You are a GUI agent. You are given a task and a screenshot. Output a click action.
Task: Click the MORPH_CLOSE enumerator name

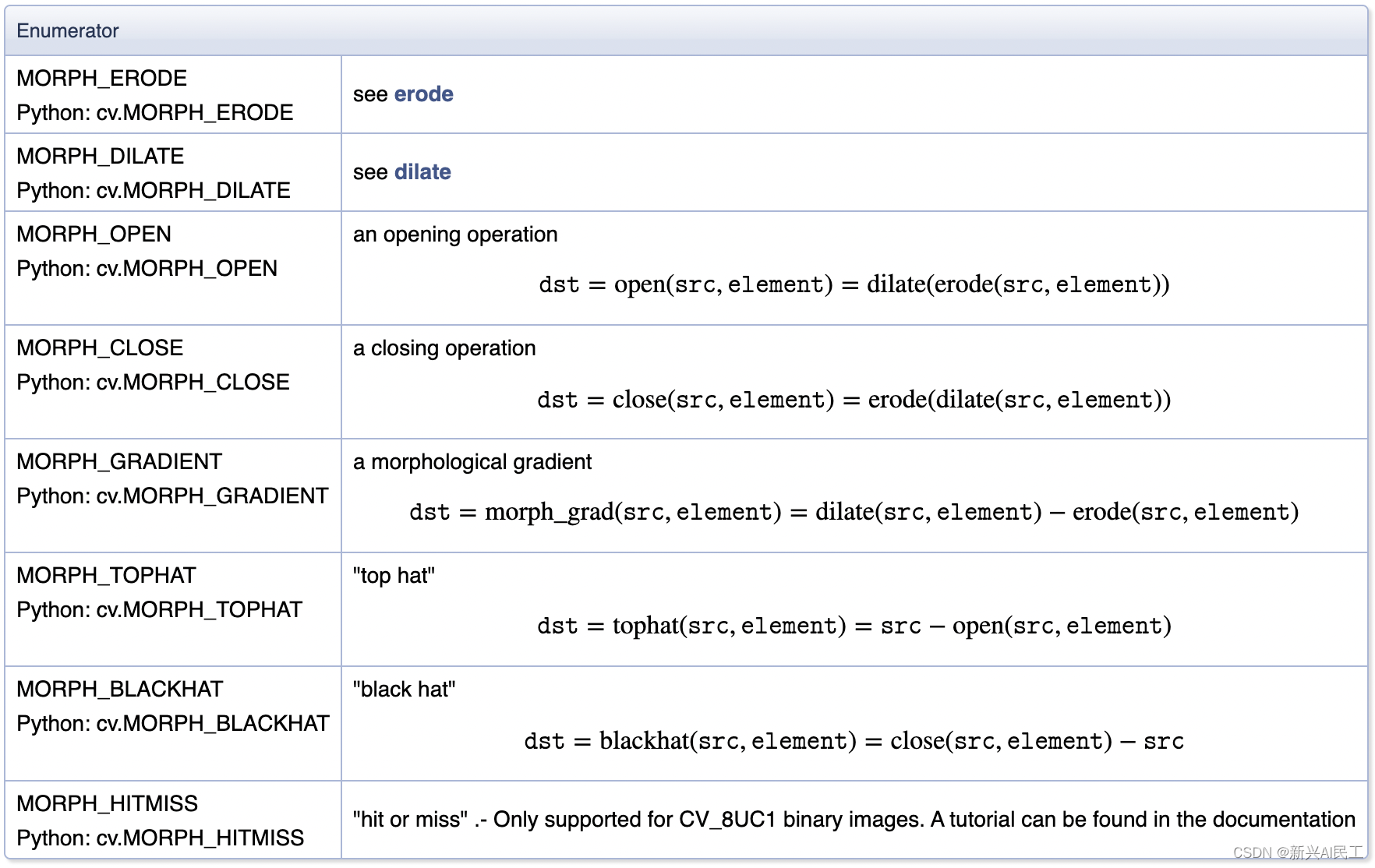[x=100, y=348]
